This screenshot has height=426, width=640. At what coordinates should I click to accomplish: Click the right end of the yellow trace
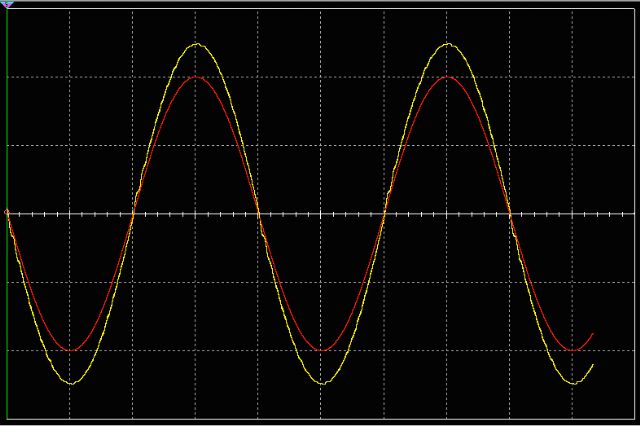[x=593, y=365]
